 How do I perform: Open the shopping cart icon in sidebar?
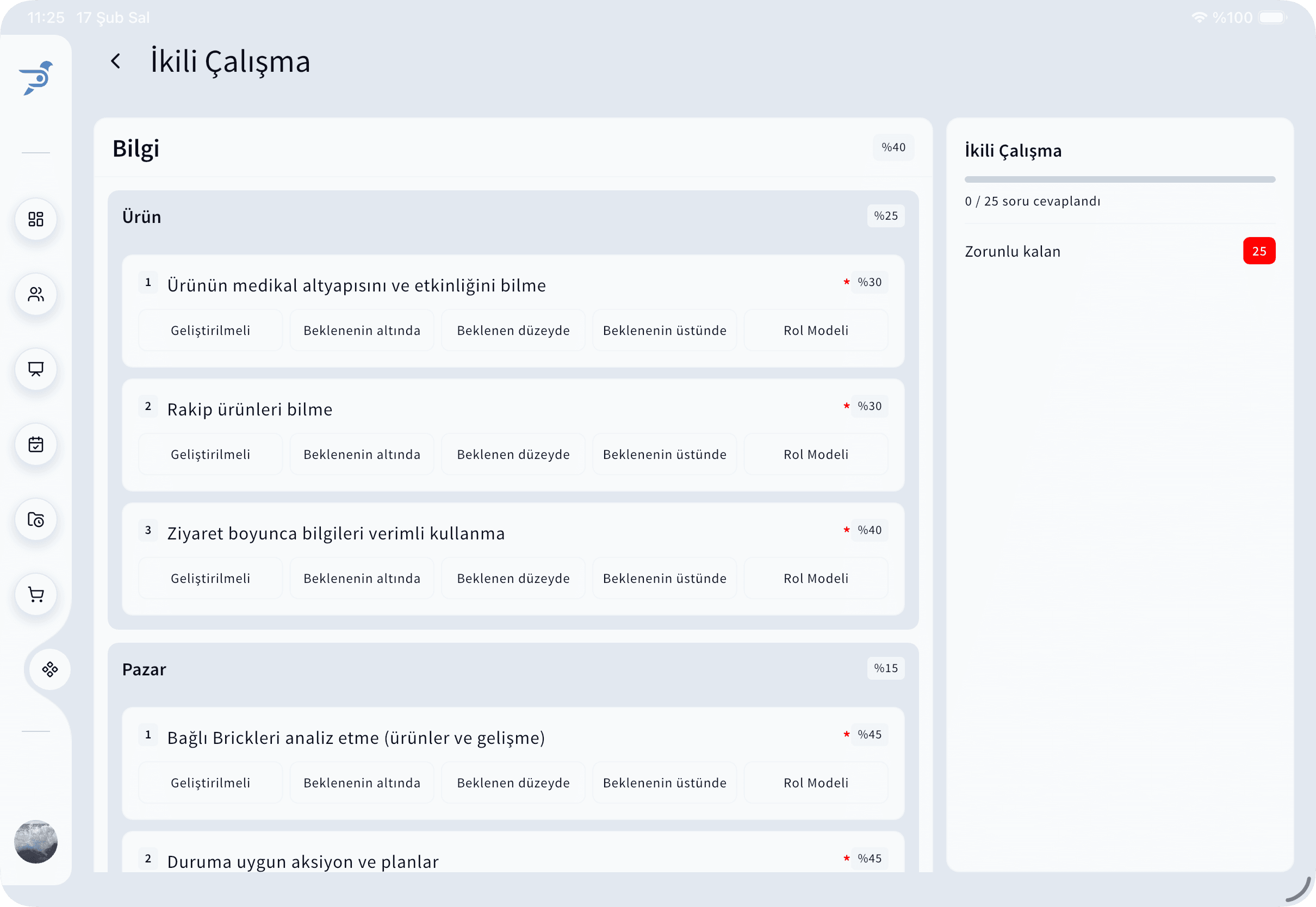35,594
